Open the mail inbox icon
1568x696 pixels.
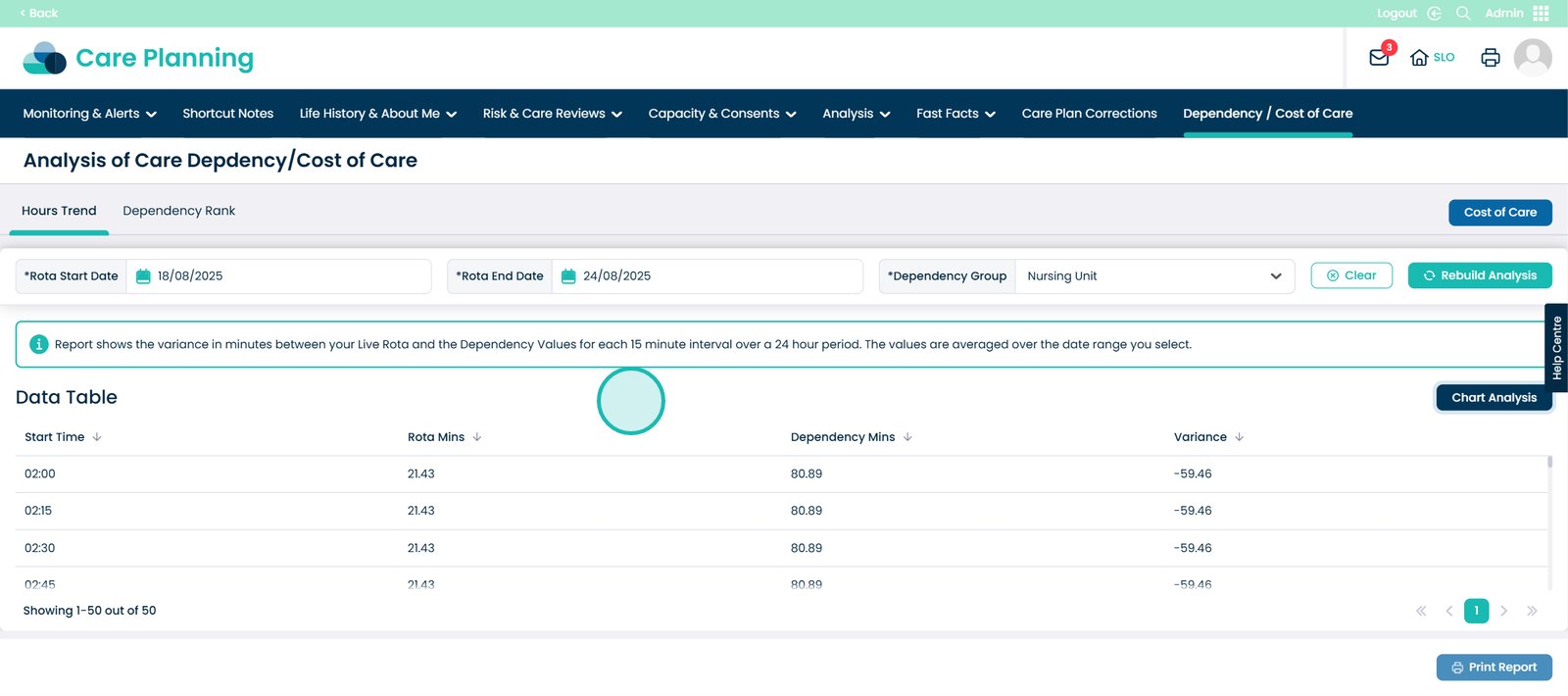(x=1379, y=58)
